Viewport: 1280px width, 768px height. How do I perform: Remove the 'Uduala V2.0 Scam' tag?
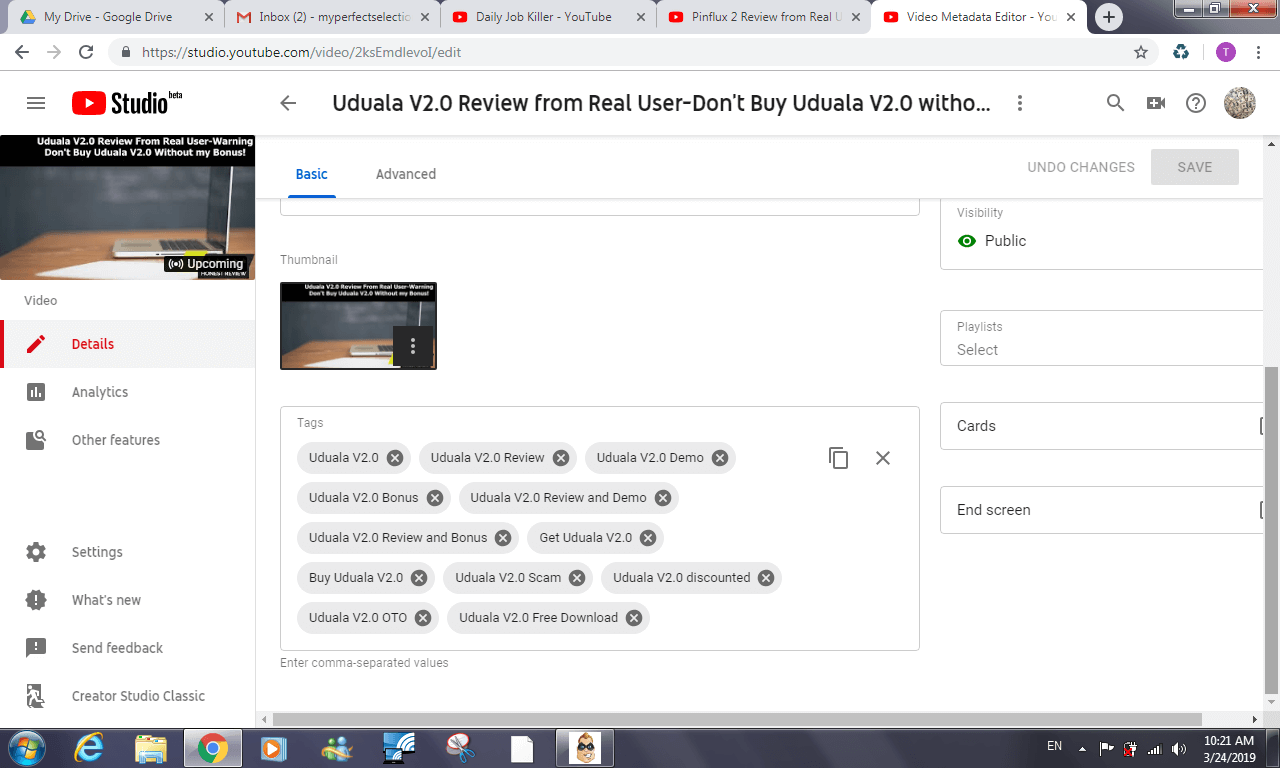(x=577, y=578)
